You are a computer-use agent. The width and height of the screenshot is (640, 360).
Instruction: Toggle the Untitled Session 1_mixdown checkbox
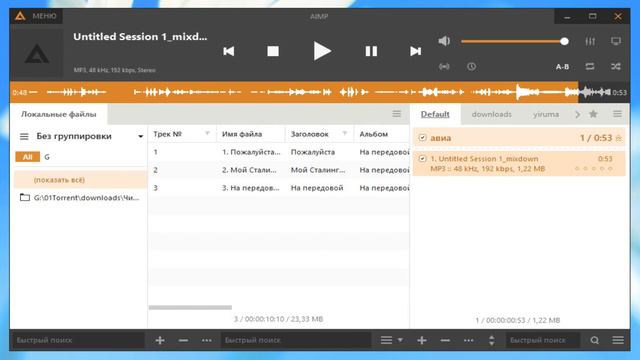click(422, 158)
